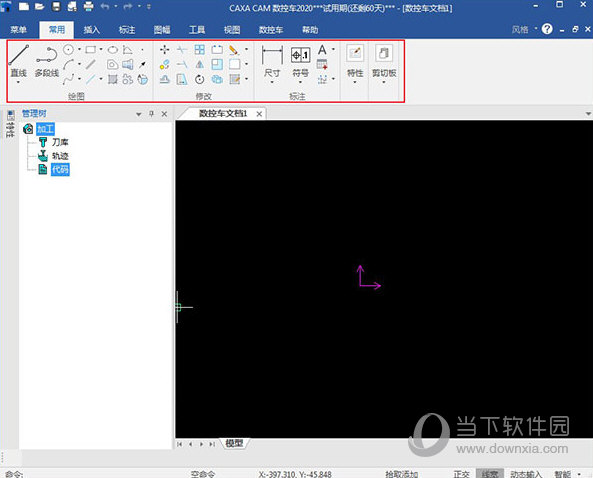Choose the circle drawing tool
Image resolution: width=593 pixels, height=478 pixels.
tap(68, 50)
